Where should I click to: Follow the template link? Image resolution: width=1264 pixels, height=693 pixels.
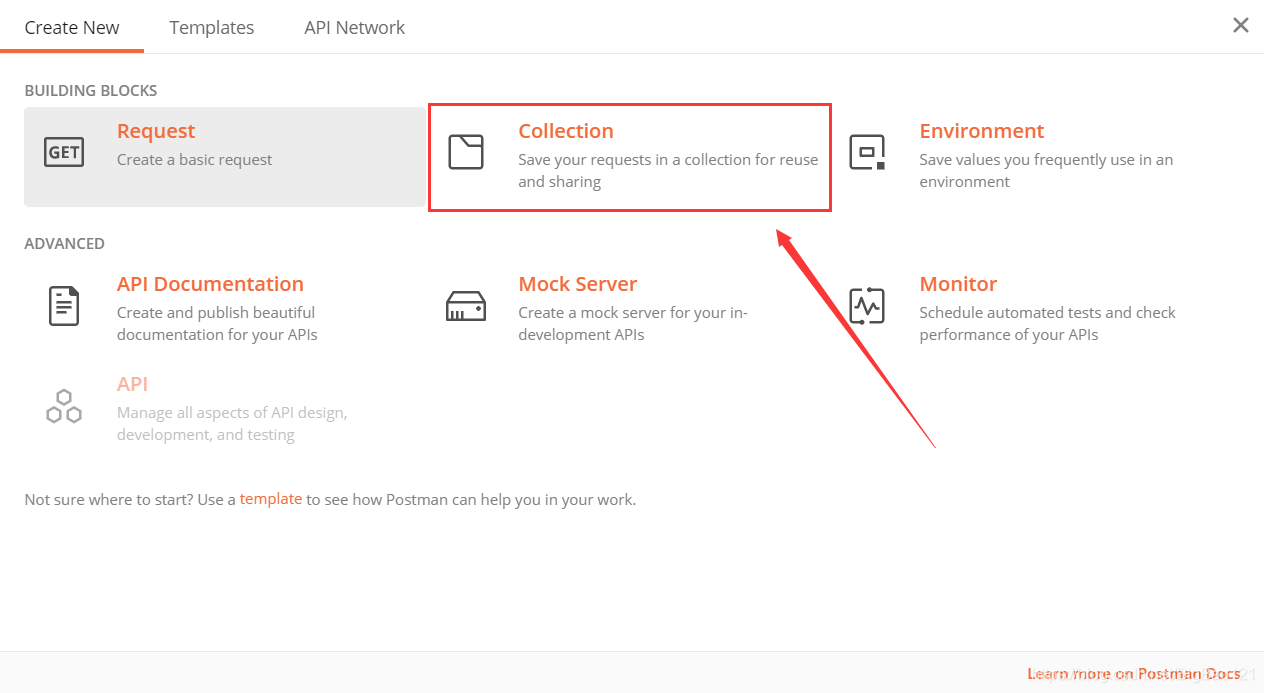point(271,499)
